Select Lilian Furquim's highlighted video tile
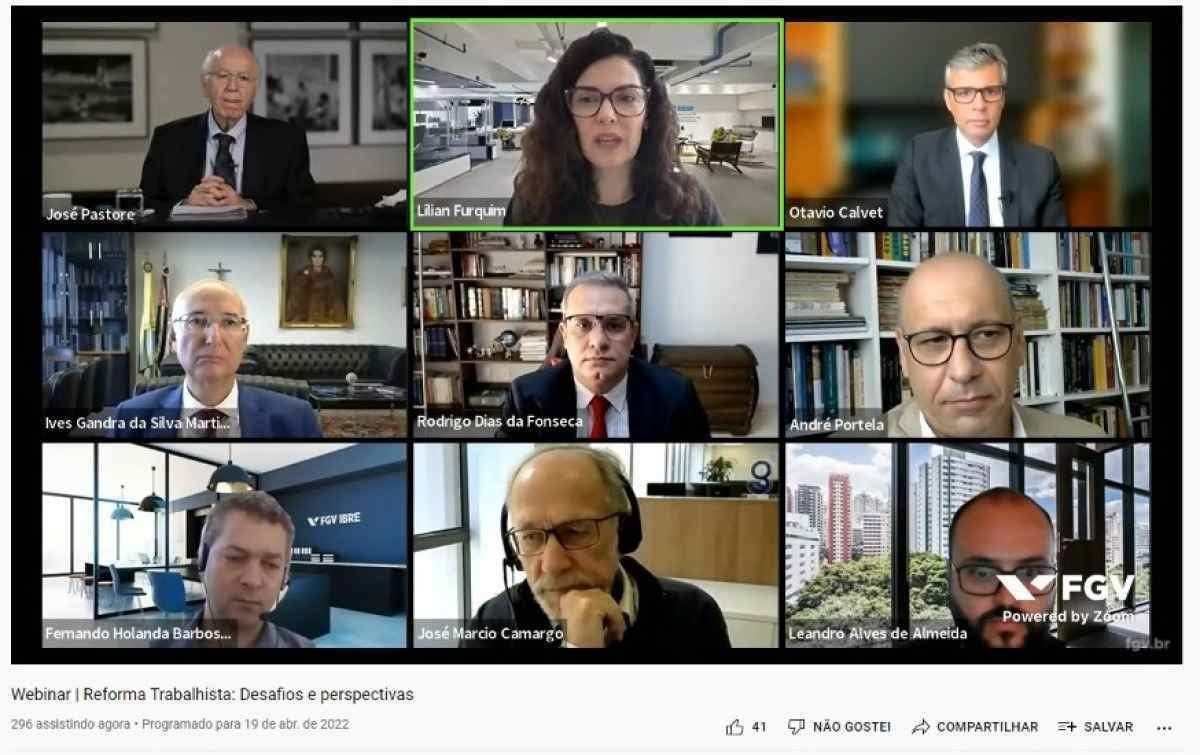 [x=596, y=124]
